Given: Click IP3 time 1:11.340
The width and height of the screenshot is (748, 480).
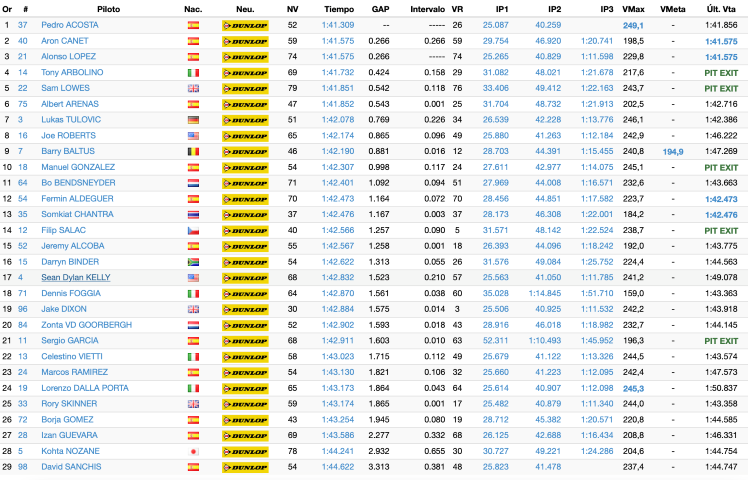Looking at the screenshot, I should 597,404.
